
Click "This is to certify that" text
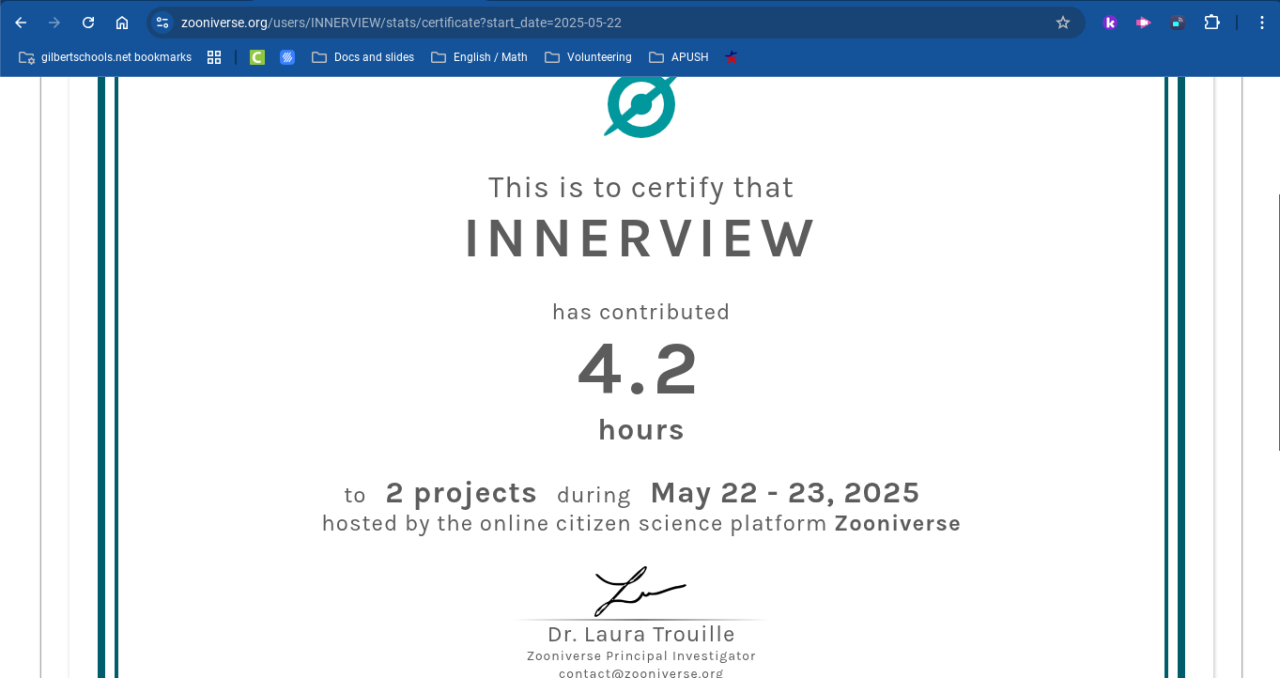click(641, 187)
